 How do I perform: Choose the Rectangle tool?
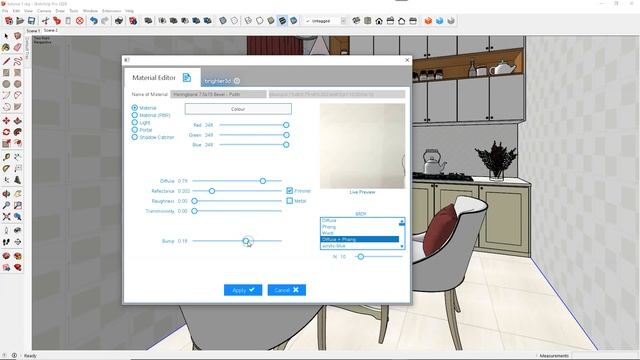point(6,73)
